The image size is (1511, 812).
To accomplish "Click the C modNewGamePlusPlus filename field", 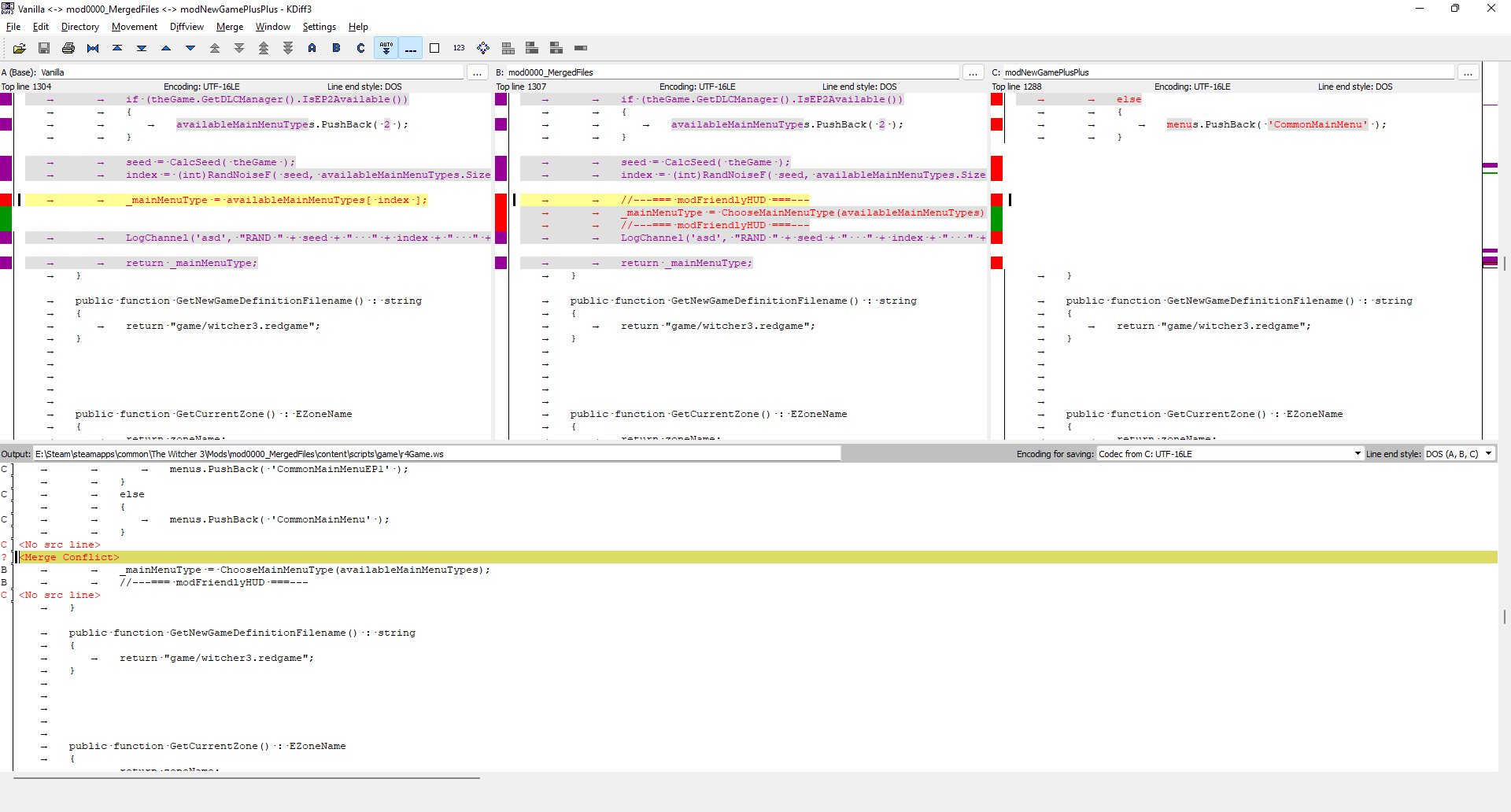I will pos(1228,72).
